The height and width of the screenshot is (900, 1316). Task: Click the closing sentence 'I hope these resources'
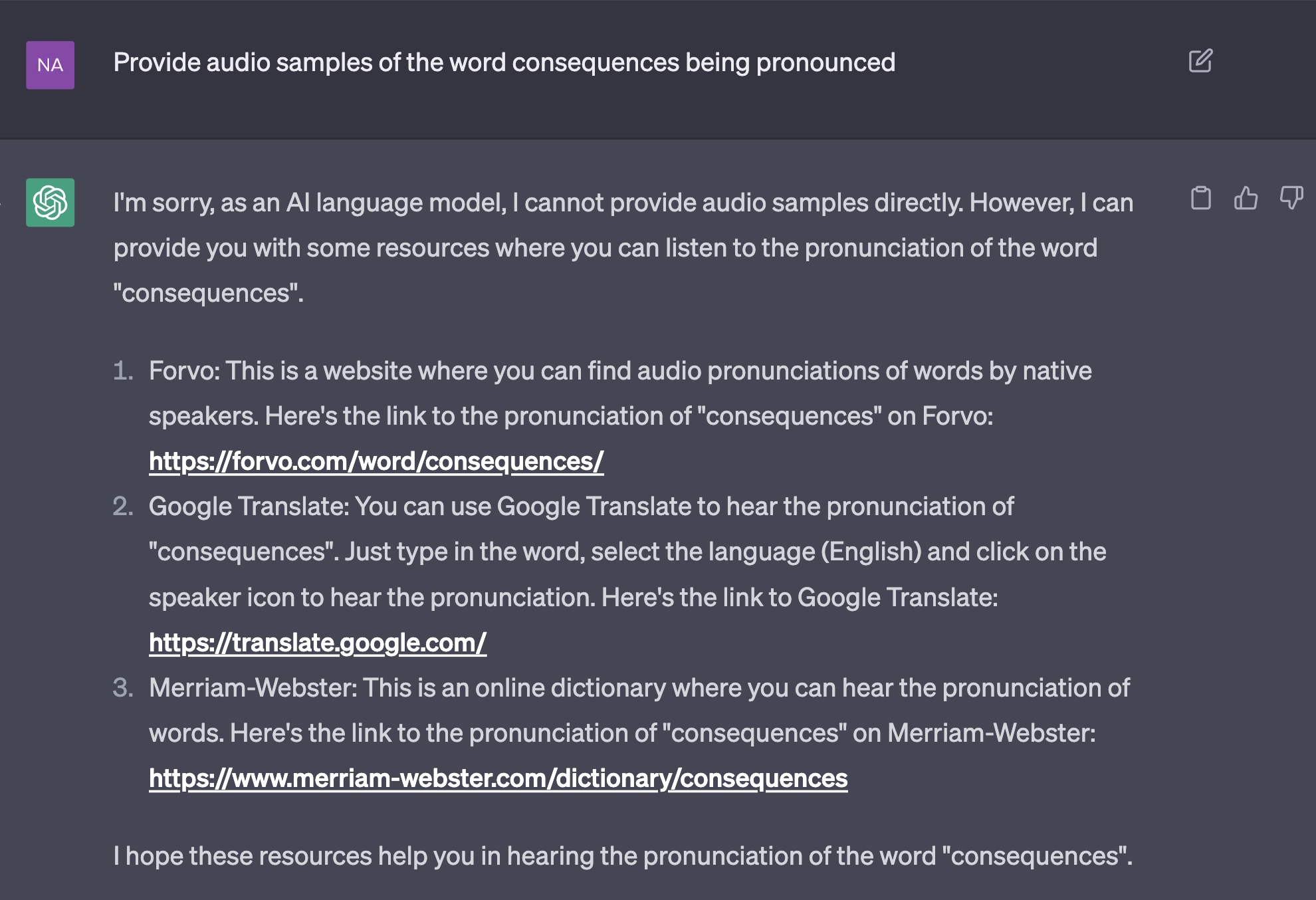(623, 856)
